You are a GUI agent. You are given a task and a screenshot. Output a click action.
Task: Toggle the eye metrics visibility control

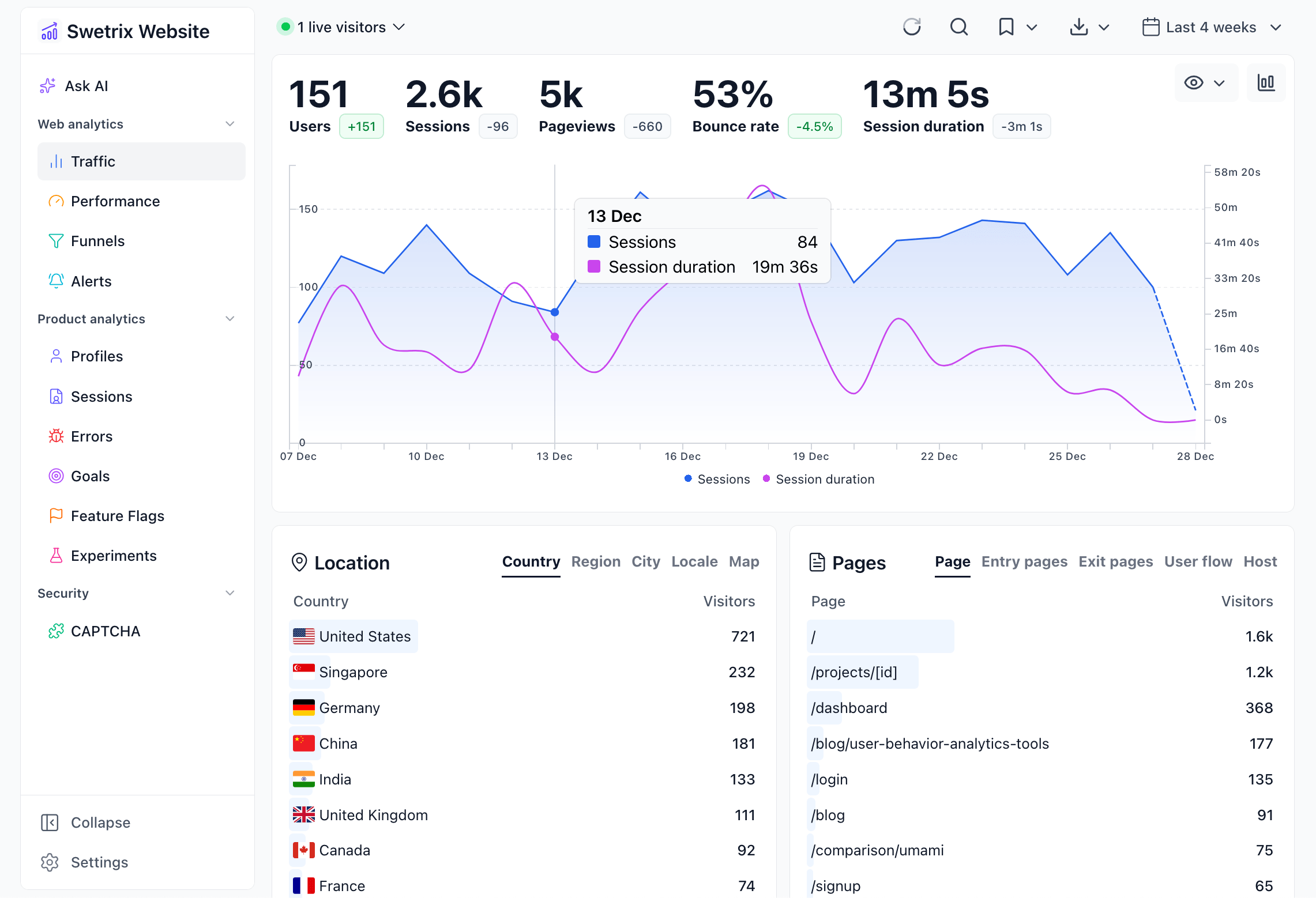[1193, 82]
